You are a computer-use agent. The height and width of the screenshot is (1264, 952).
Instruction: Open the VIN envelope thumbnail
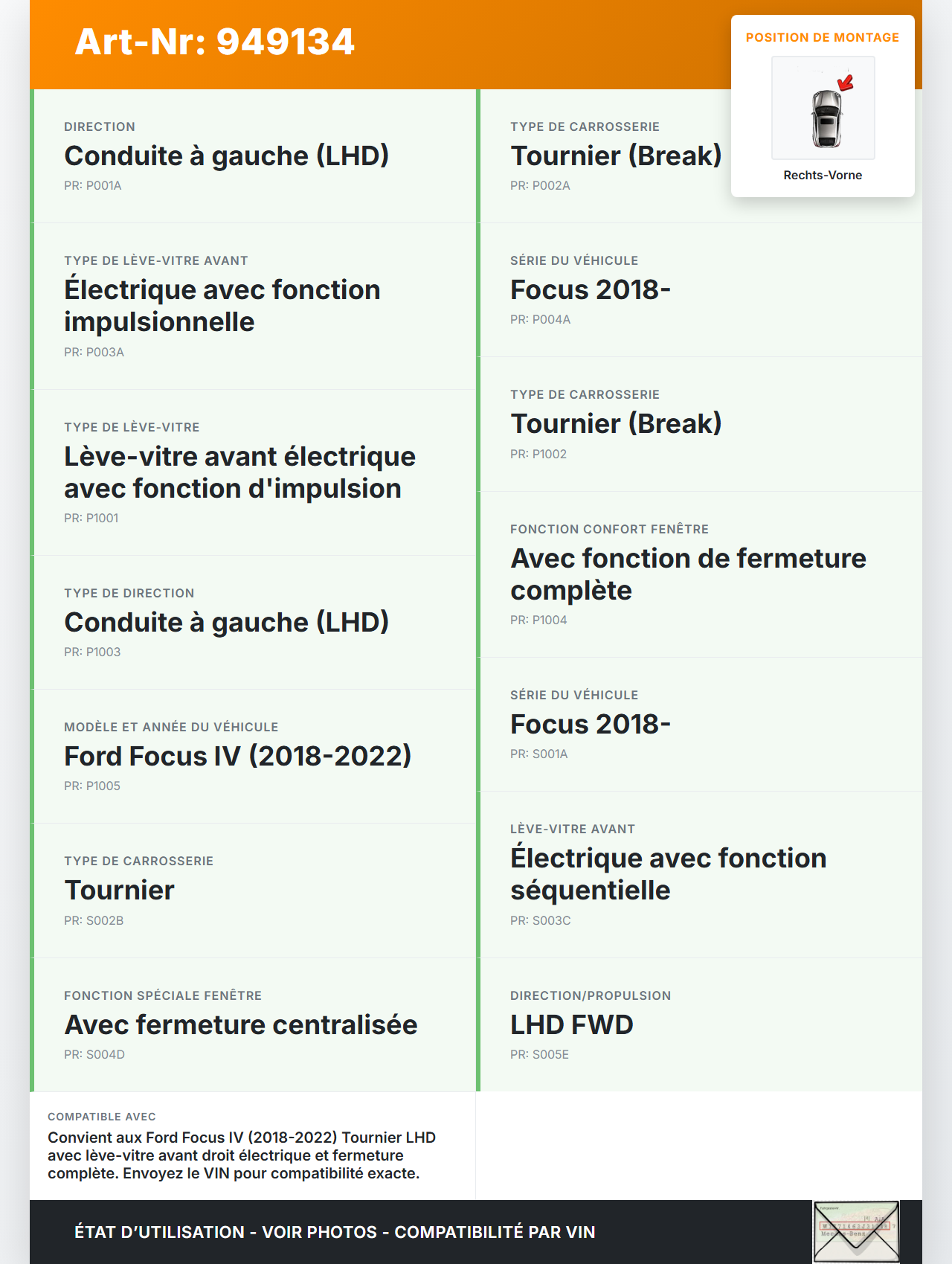(x=856, y=1231)
